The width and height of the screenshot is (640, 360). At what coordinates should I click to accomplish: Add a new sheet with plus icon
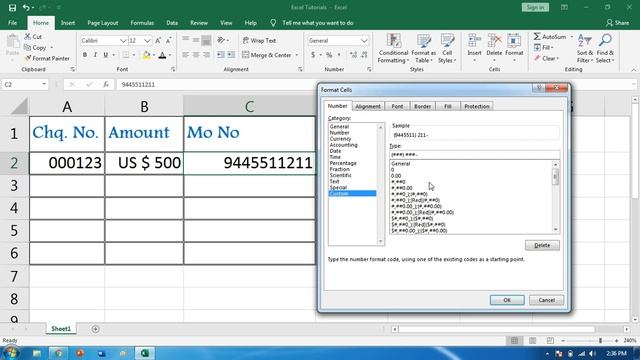coord(96,329)
